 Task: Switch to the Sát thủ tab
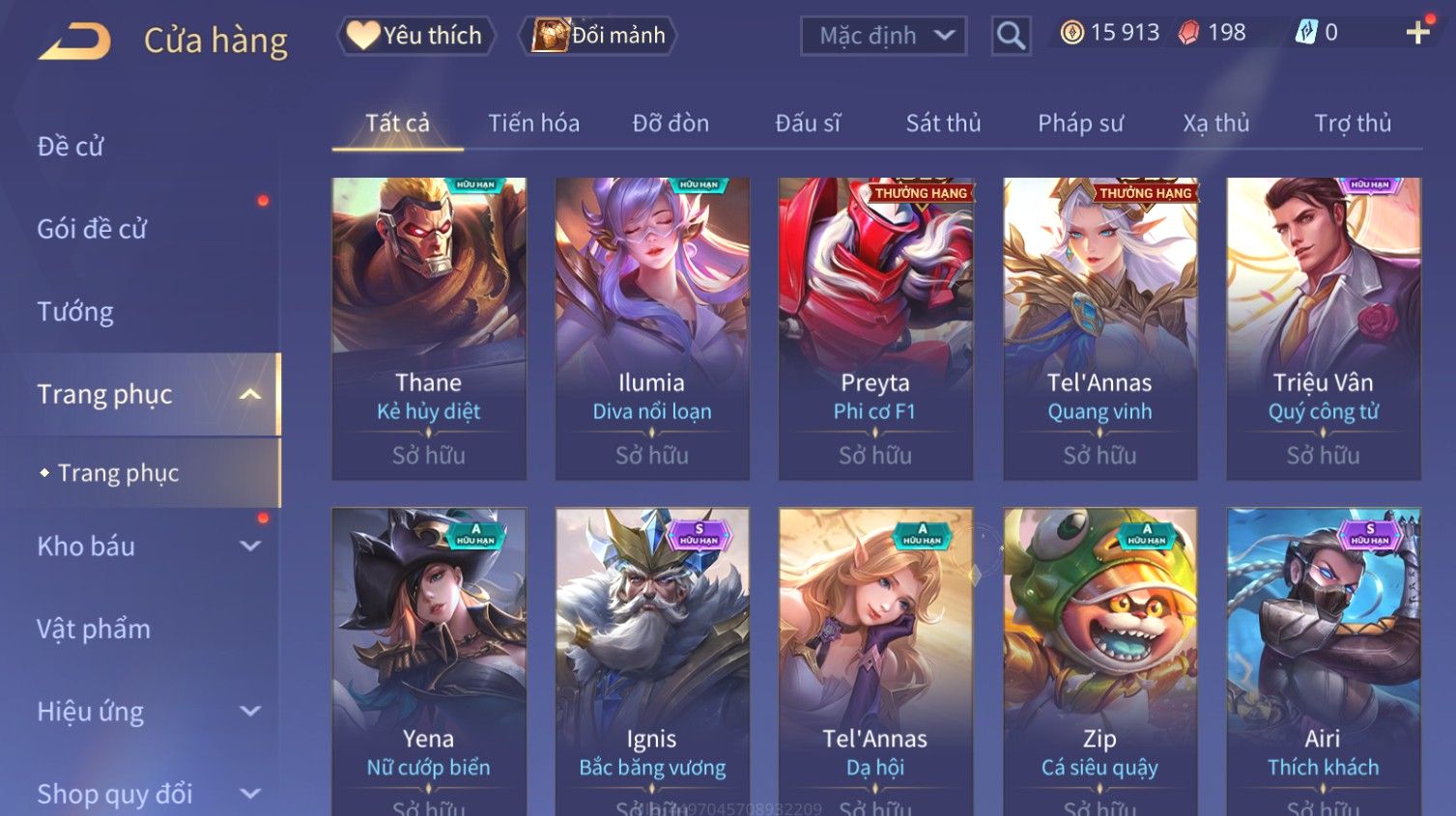tap(943, 124)
